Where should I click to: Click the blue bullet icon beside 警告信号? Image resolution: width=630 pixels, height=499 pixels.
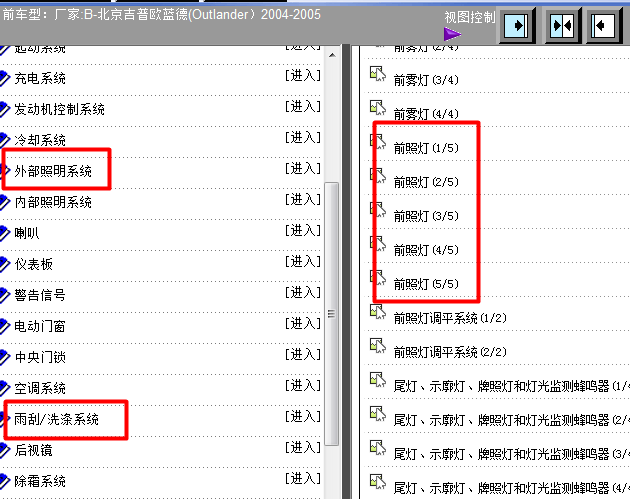[4, 295]
